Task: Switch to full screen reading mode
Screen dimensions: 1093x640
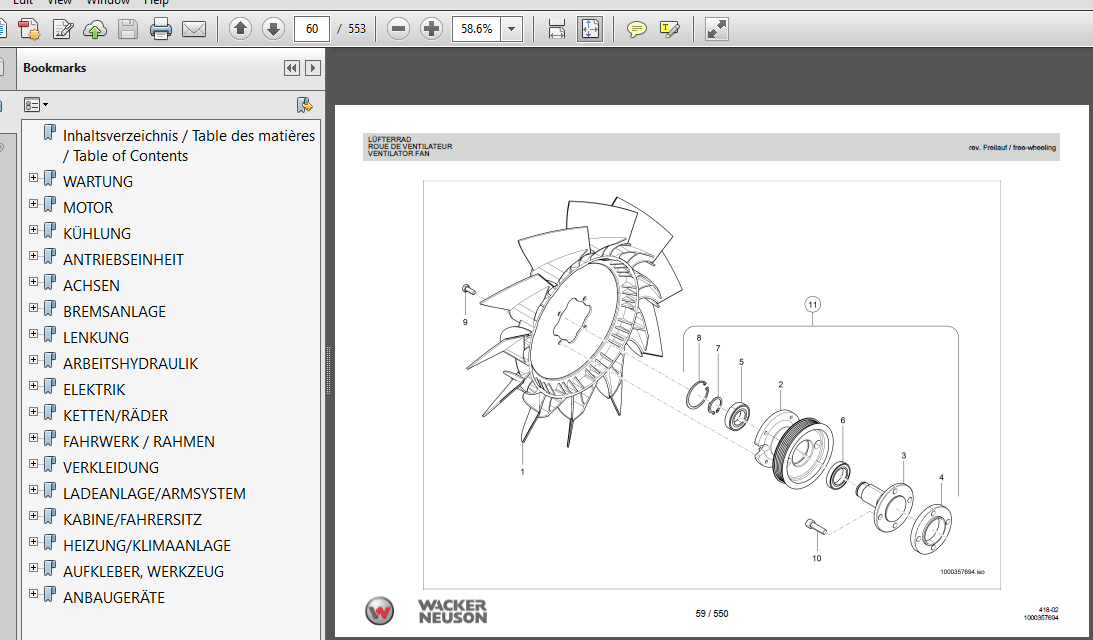Action: (716, 28)
